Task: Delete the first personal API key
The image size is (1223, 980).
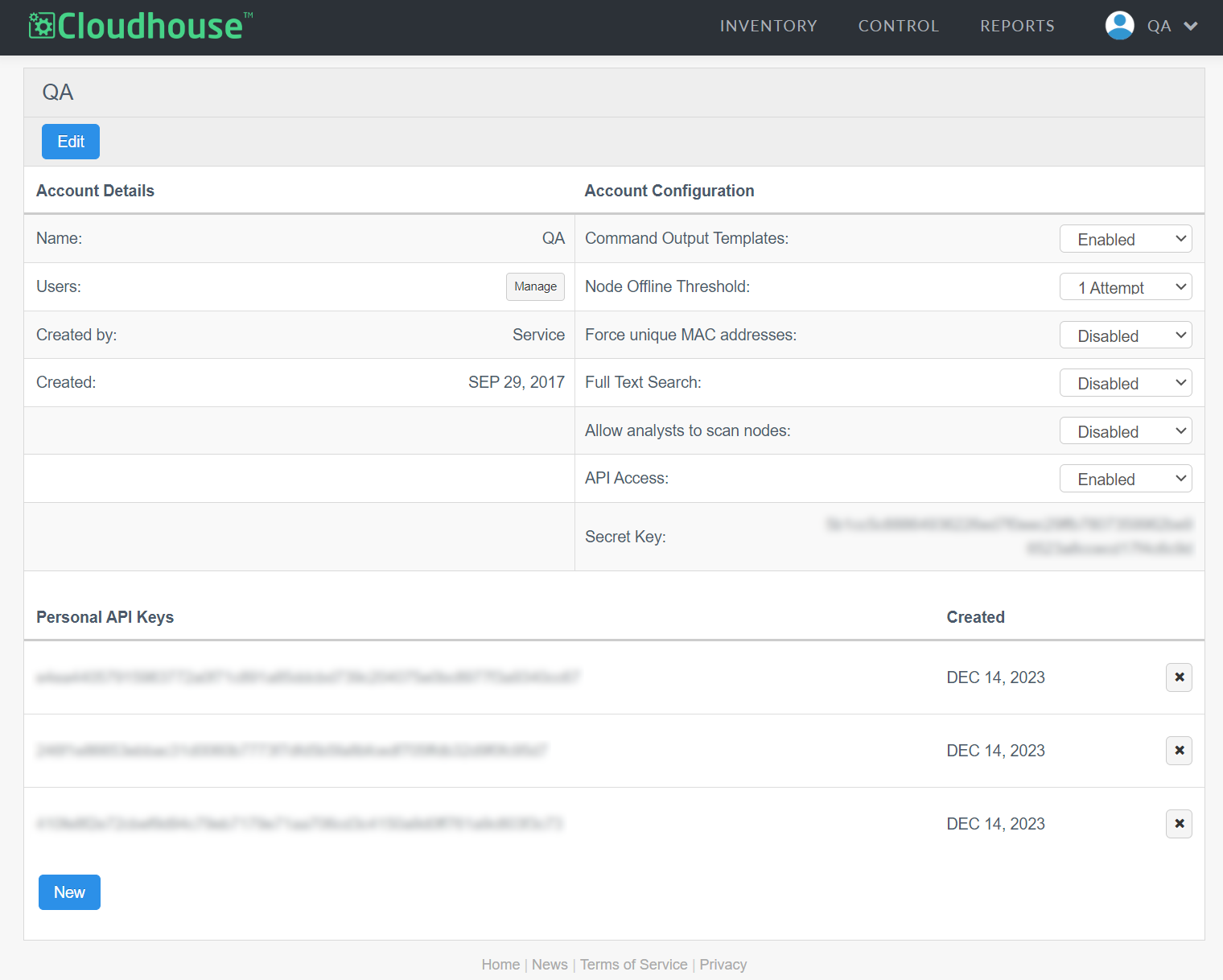Action: tap(1179, 677)
